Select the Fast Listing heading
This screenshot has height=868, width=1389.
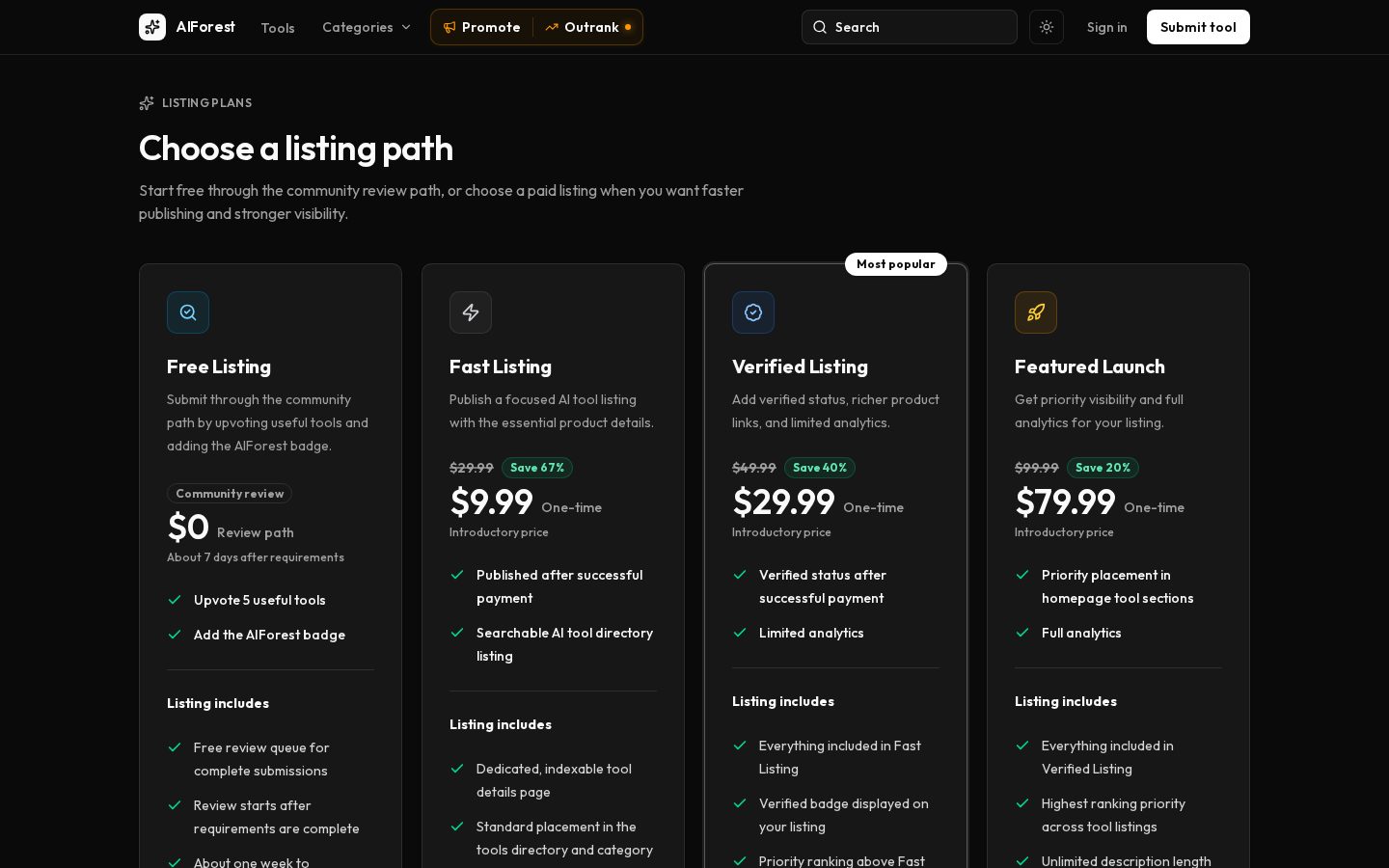[x=501, y=366]
